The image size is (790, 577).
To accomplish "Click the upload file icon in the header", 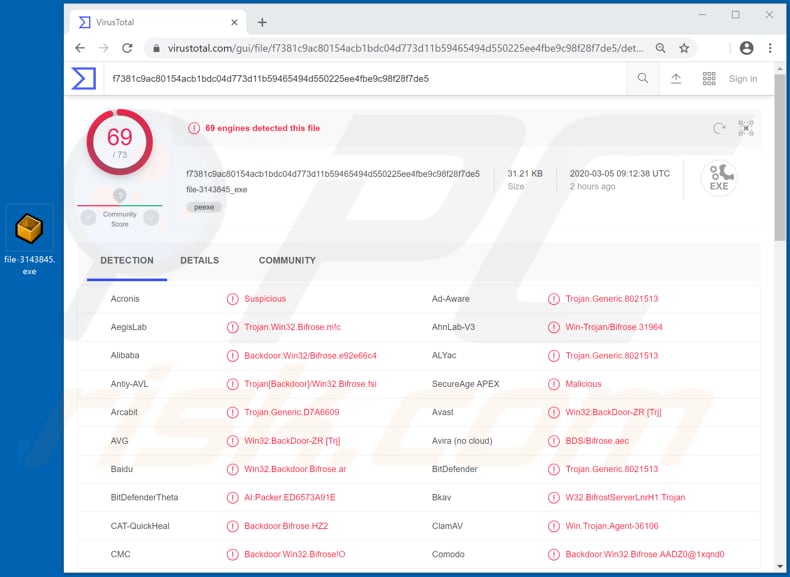I will coord(676,79).
